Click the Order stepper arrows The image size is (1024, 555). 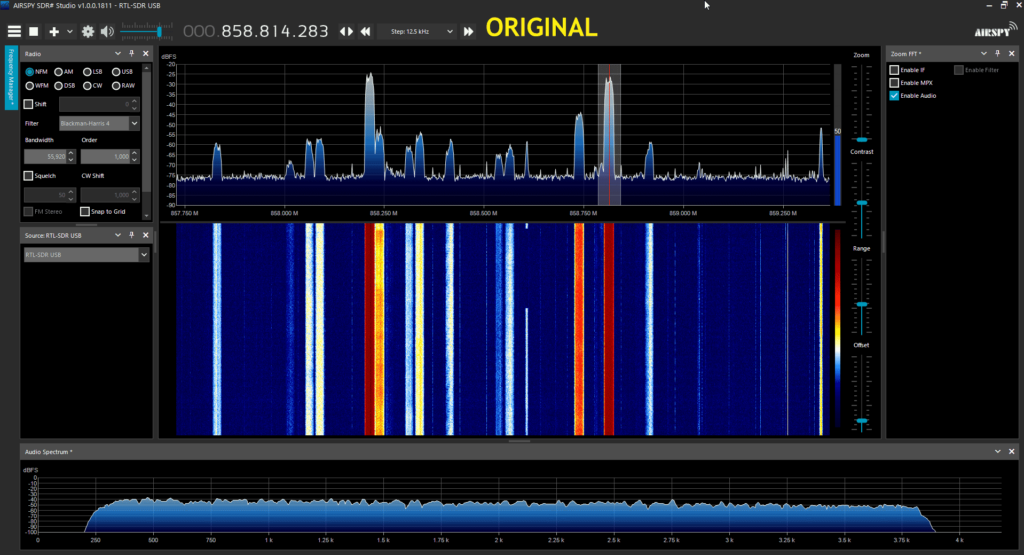135,157
